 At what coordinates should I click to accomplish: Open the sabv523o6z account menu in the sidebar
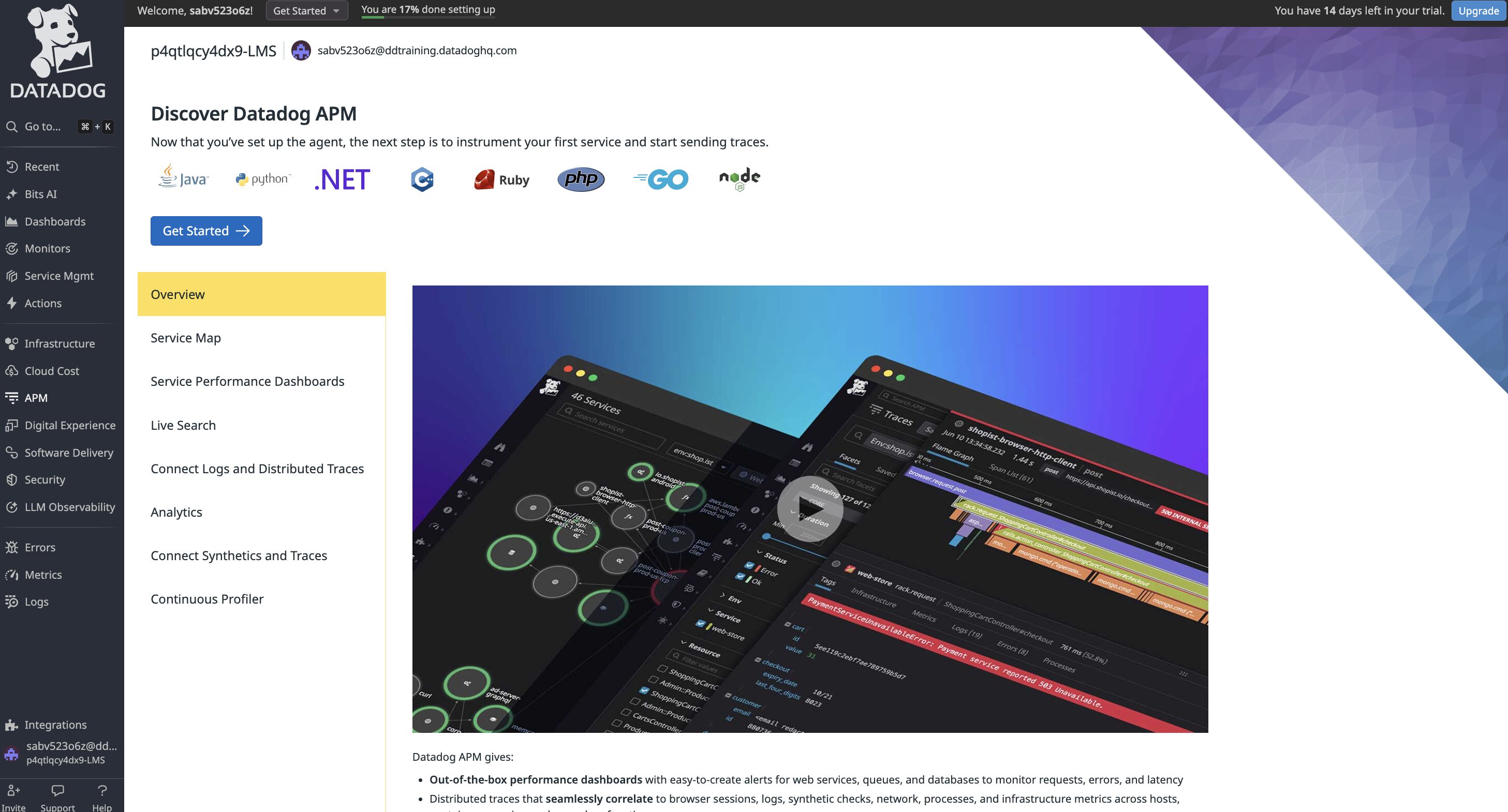pyautogui.click(x=62, y=753)
